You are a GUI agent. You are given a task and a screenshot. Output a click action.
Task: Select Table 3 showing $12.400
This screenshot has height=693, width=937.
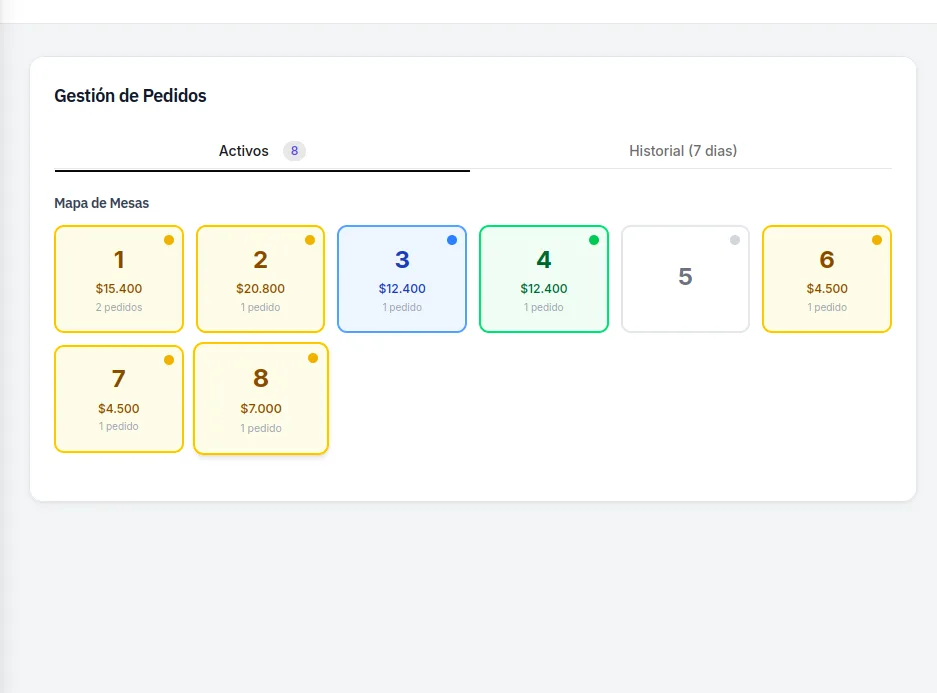(x=402, y=278)
